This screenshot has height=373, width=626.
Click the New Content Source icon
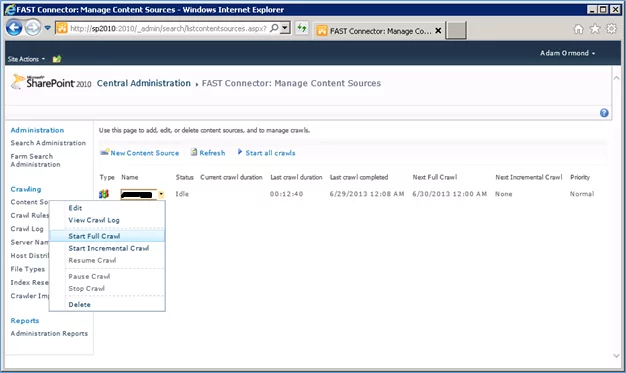(x=105, y=152)
